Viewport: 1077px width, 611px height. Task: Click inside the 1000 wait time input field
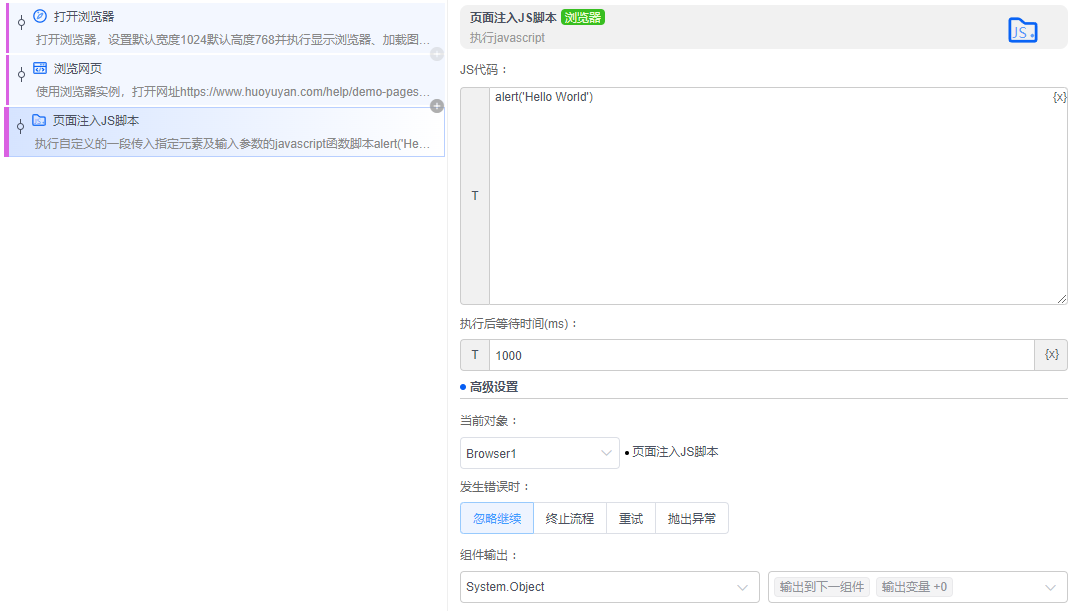coord(700,355)
